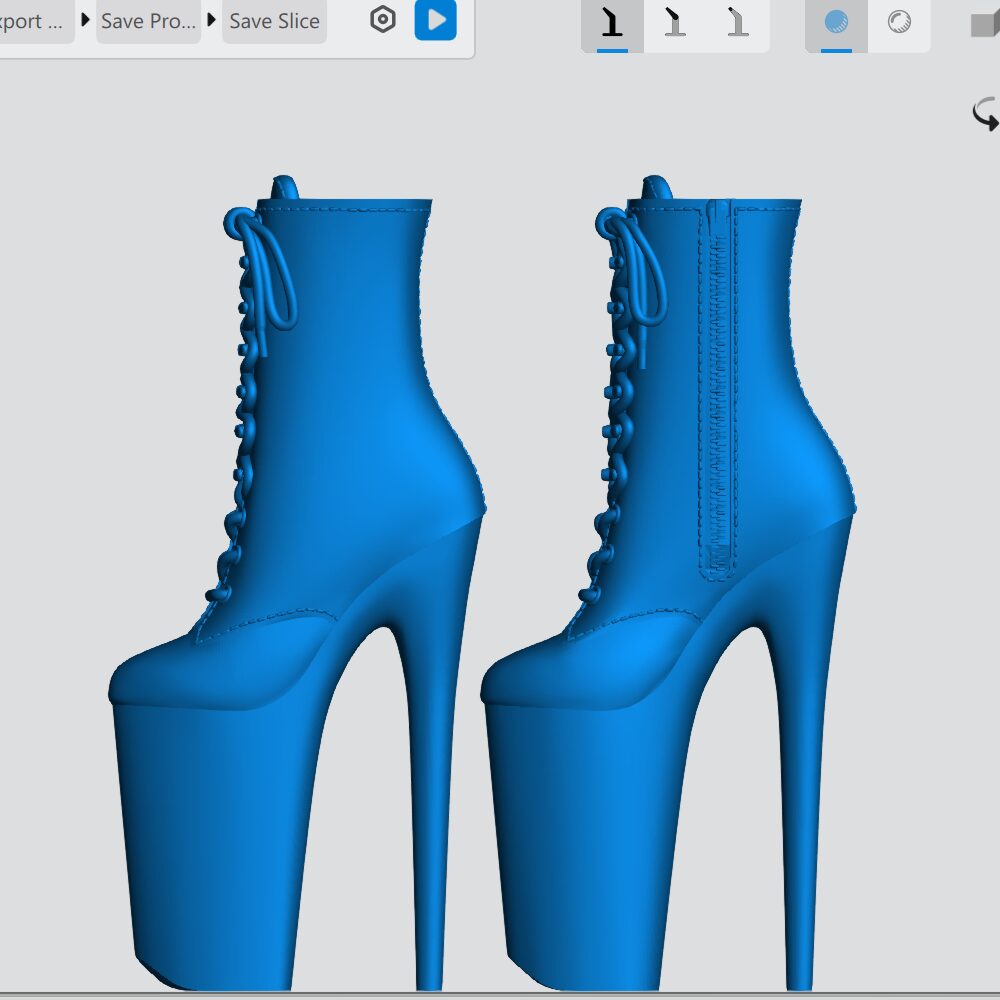
Task: Select the third gray boot-shaped view icon
Action: click(x=738, y=22)
